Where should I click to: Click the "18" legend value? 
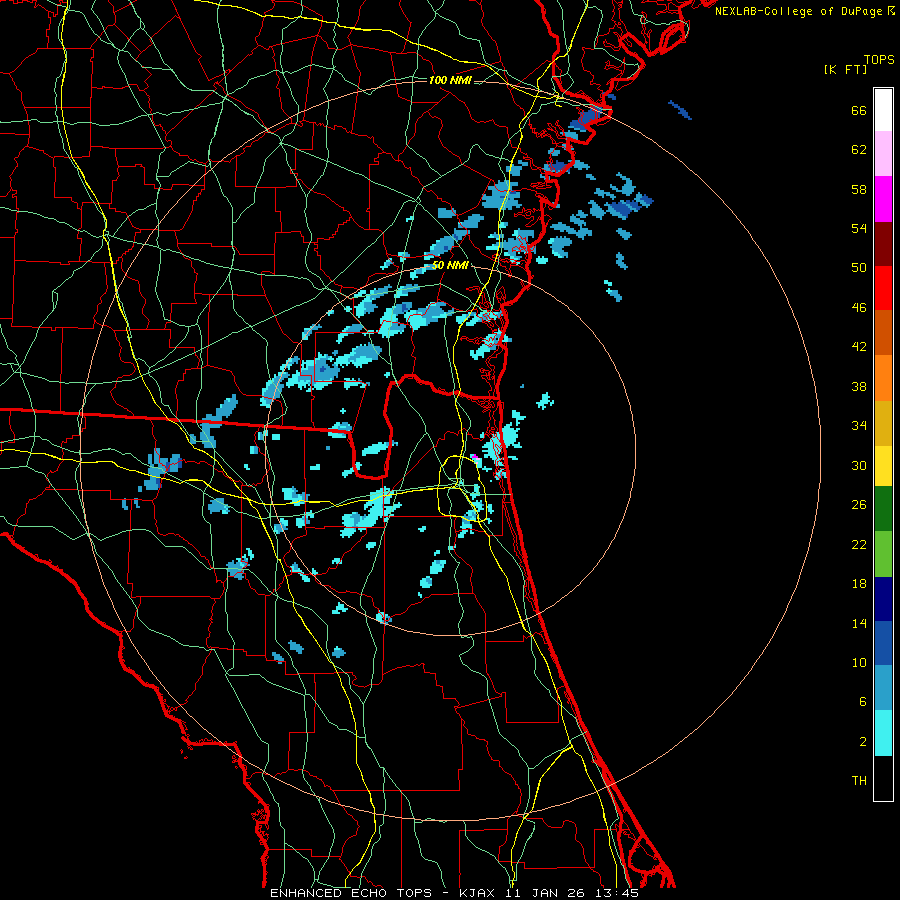coord(859,584)
